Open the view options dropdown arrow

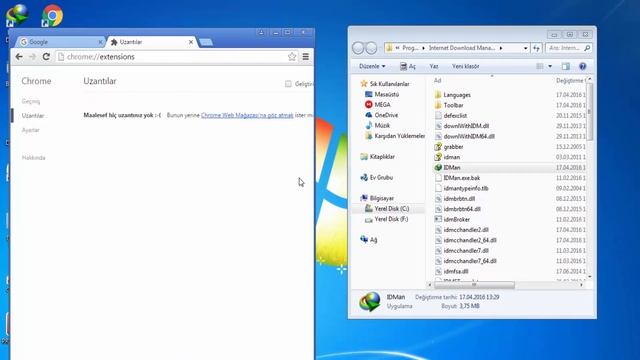tap(550, 66)
